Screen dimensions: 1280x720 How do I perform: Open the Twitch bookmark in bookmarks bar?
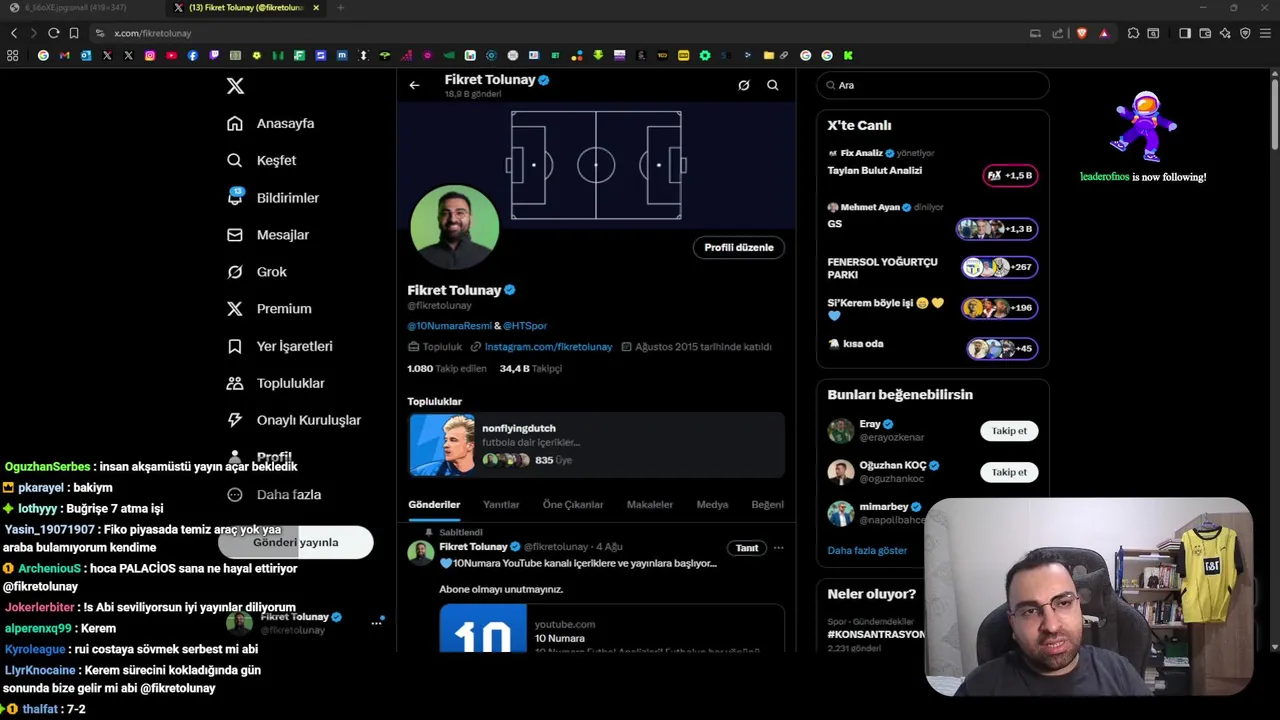(214, 55)
